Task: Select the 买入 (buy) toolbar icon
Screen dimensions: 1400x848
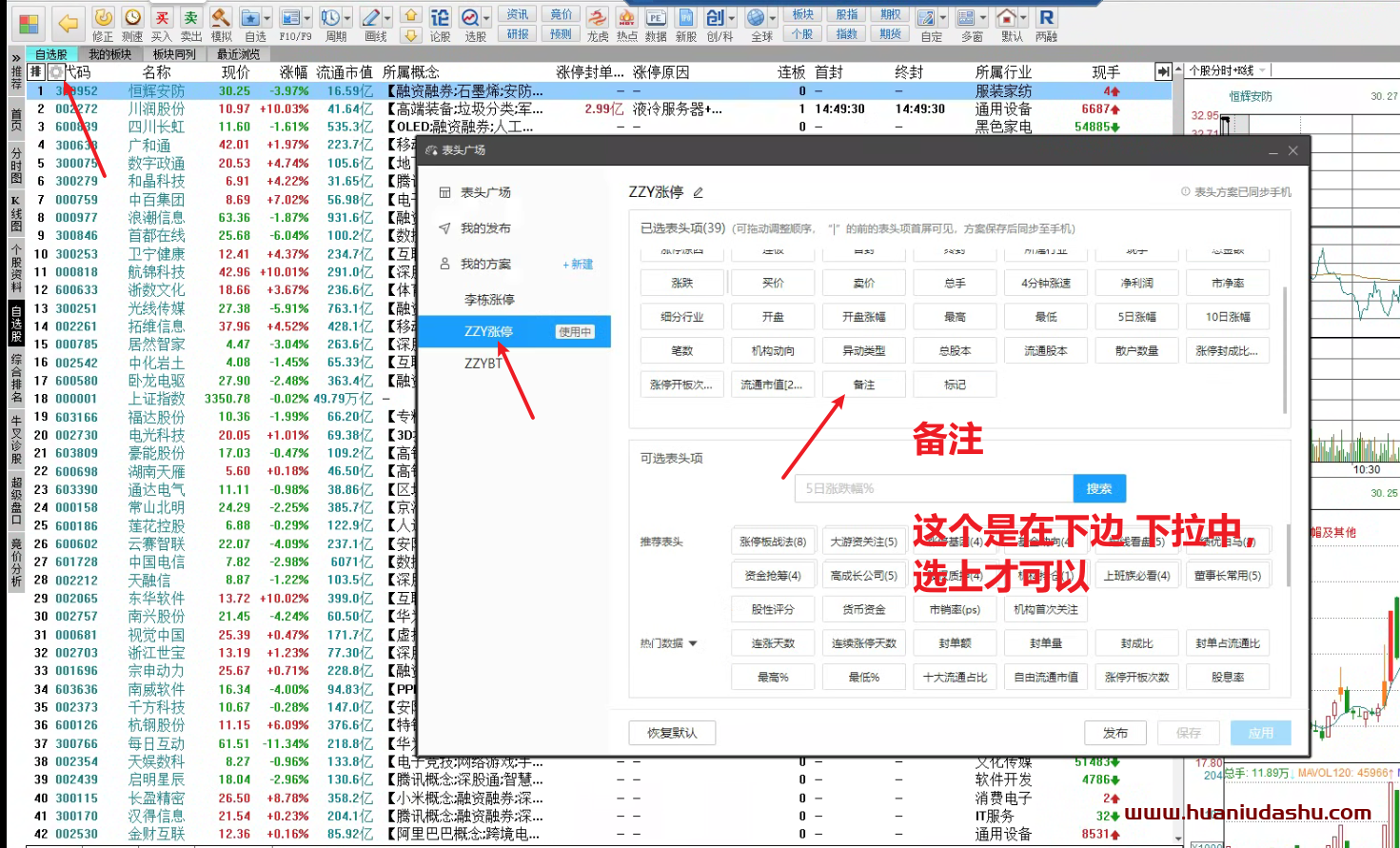Action: 162,17
